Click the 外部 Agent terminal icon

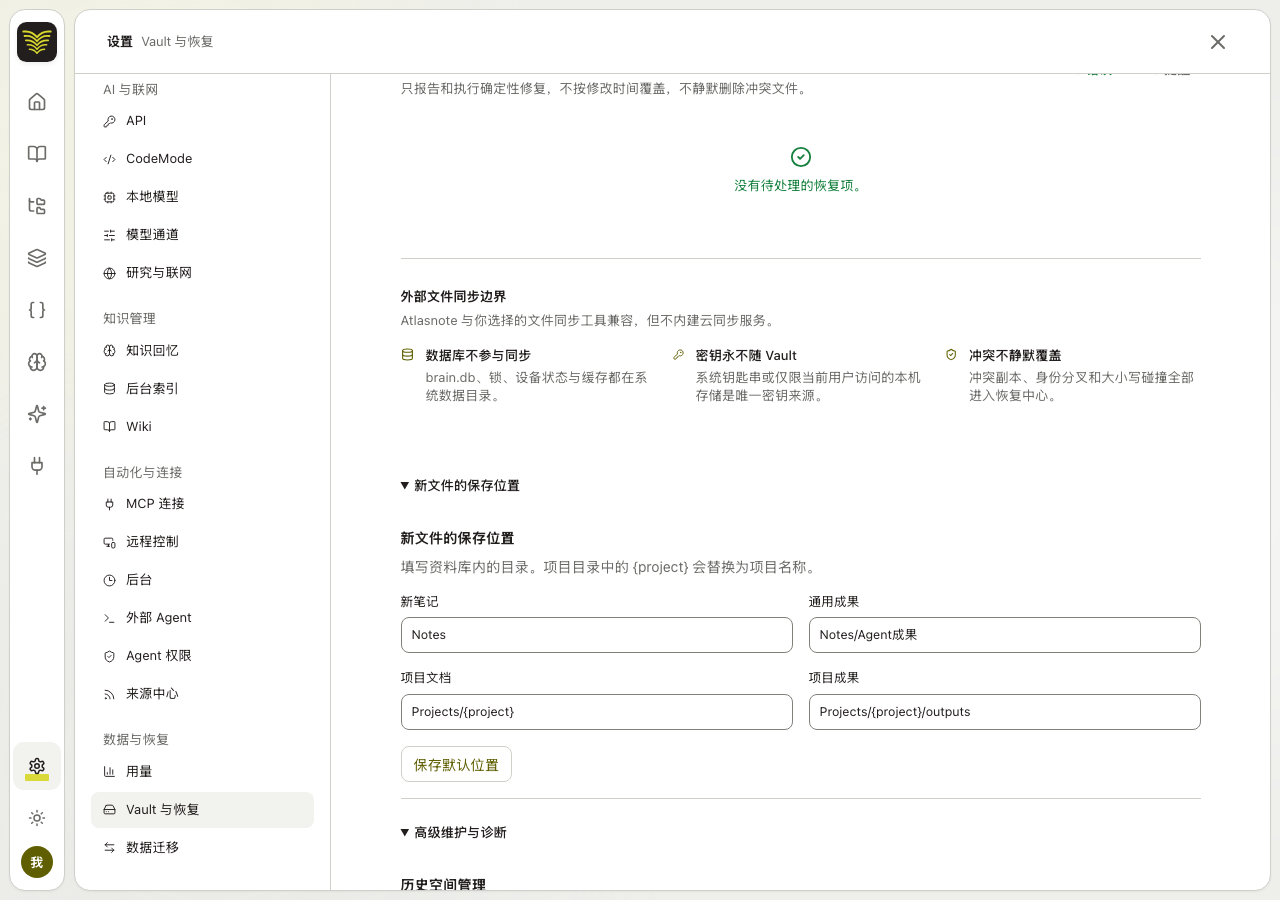tap(110, 618)
